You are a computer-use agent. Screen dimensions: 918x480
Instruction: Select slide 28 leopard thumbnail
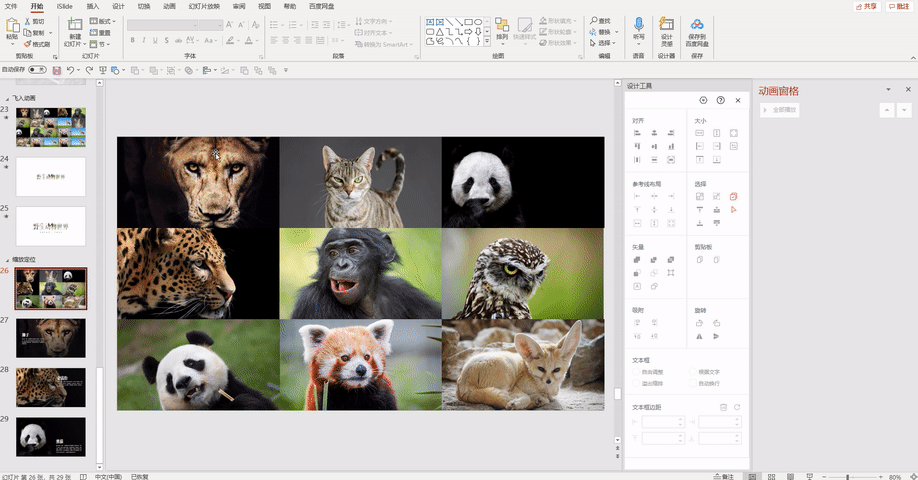click(50, 387)
